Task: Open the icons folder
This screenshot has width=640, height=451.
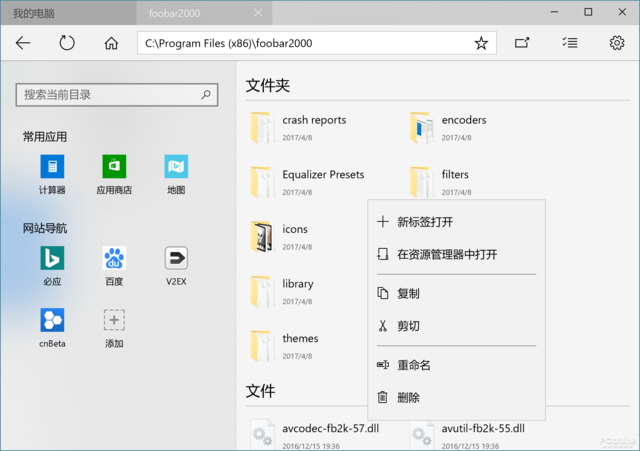Action: (x=279, y=237)
